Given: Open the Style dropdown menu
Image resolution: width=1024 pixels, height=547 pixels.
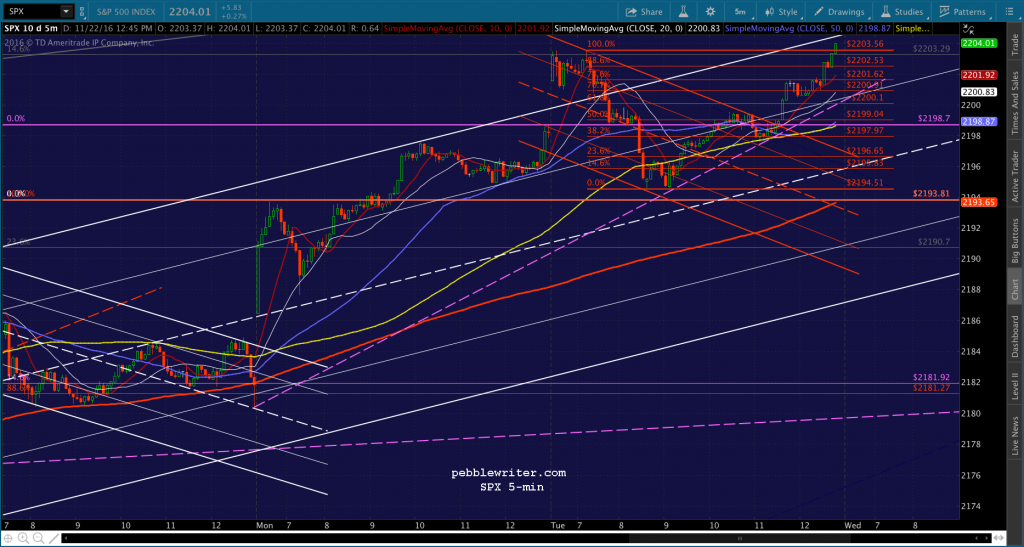Looking at the screenshot, I should (x=782, y=12).
